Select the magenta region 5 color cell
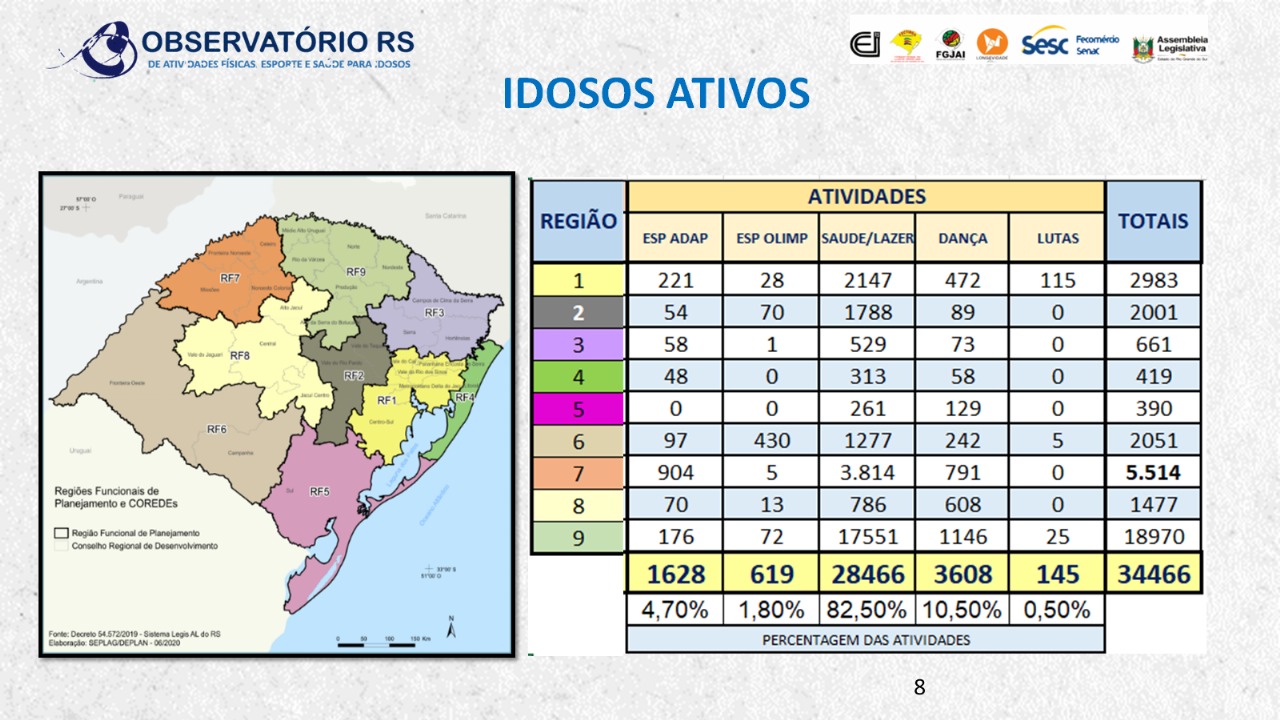This screenshot has width=1280, height=720. coord(577,408)
